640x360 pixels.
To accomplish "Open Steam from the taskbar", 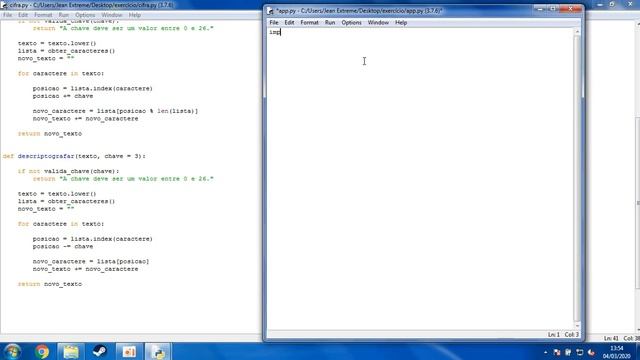I will [100, 351].
